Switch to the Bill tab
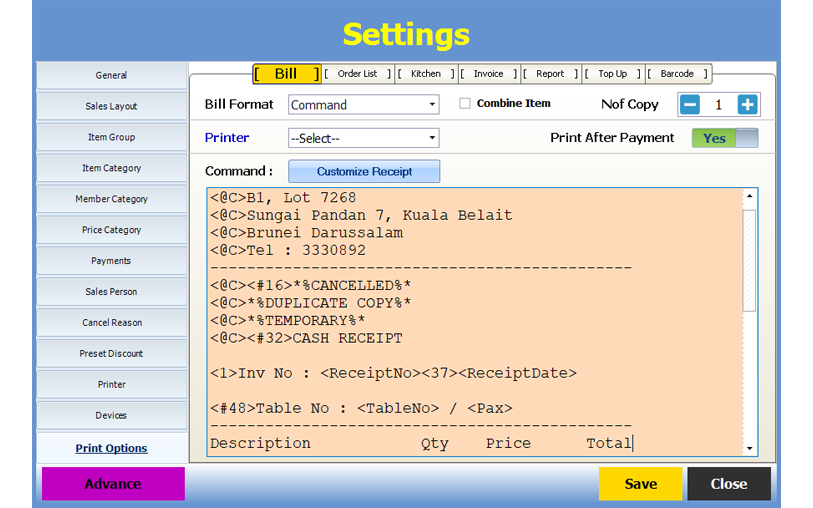This screenshot has width=813, height=508. coord(287,74)
